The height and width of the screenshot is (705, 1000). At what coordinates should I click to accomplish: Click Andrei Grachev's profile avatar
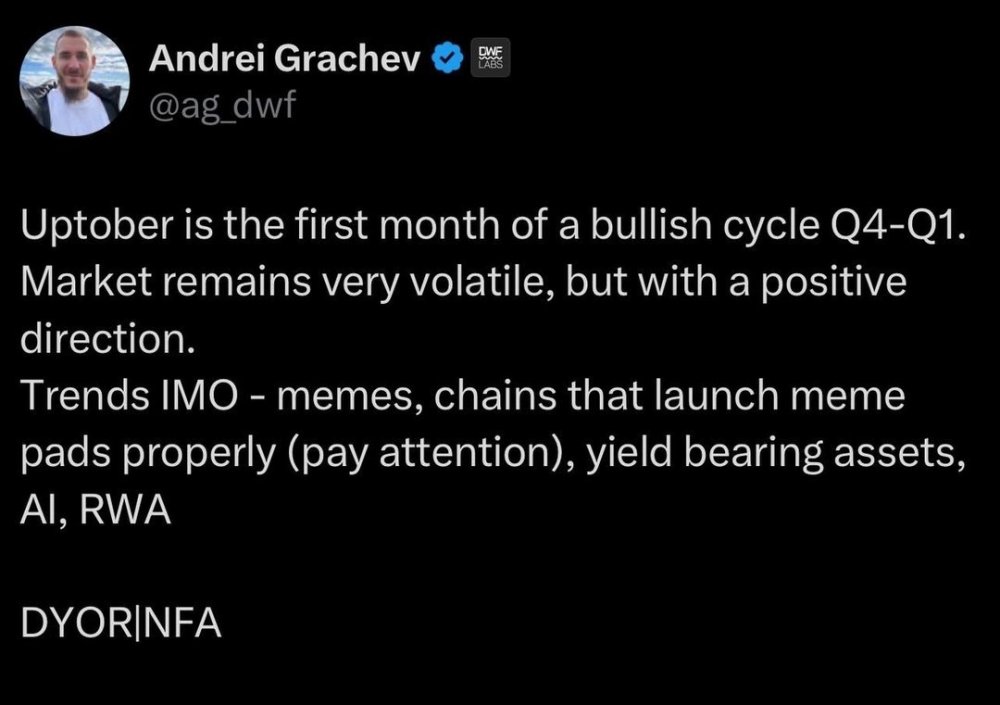coord(76,81)
